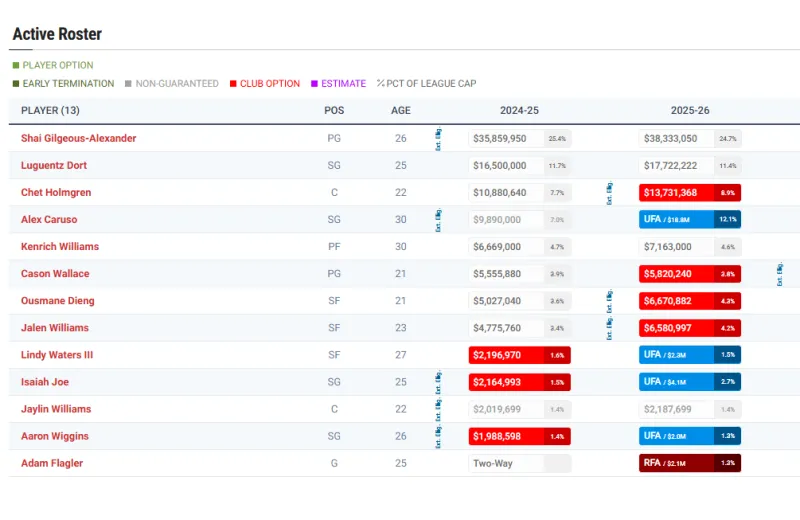Select $35,859,950 salary cell
Viewport: 800px width, 520px height.
[x=519, y=138]
